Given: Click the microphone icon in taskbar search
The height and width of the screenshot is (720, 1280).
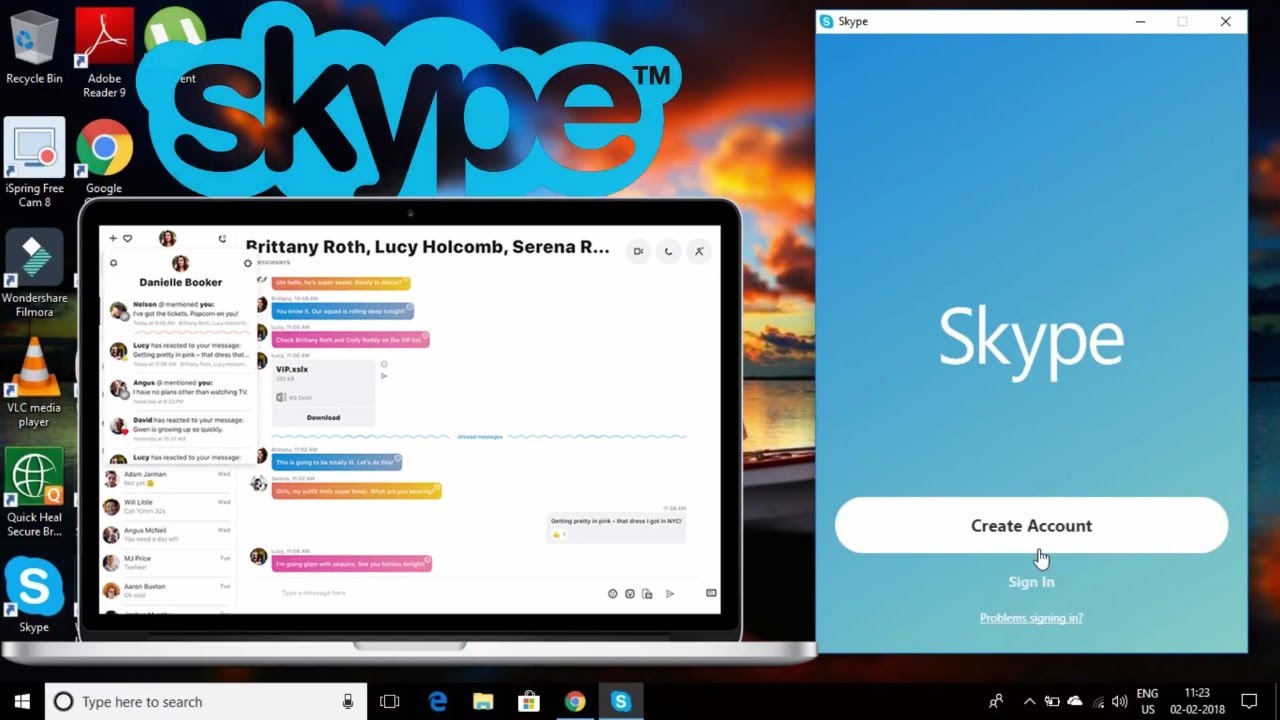Looking at the screenshot, I should pyautogui.click(x=348, y=701).
